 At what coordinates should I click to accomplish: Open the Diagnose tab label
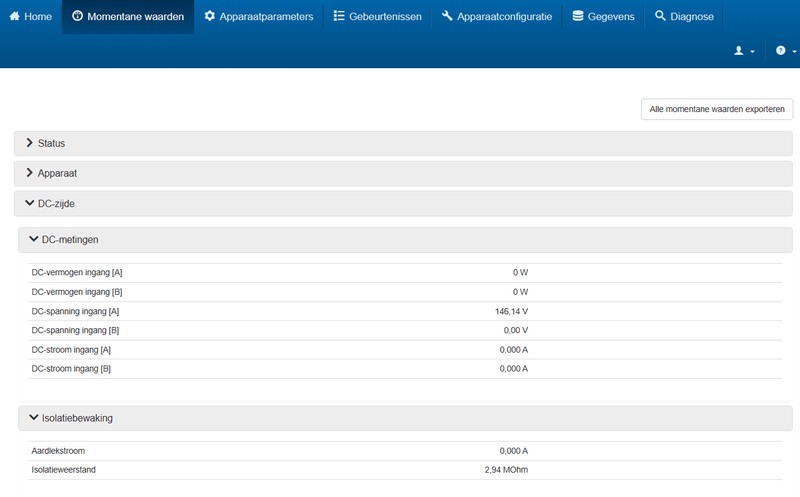pos(692,16)
